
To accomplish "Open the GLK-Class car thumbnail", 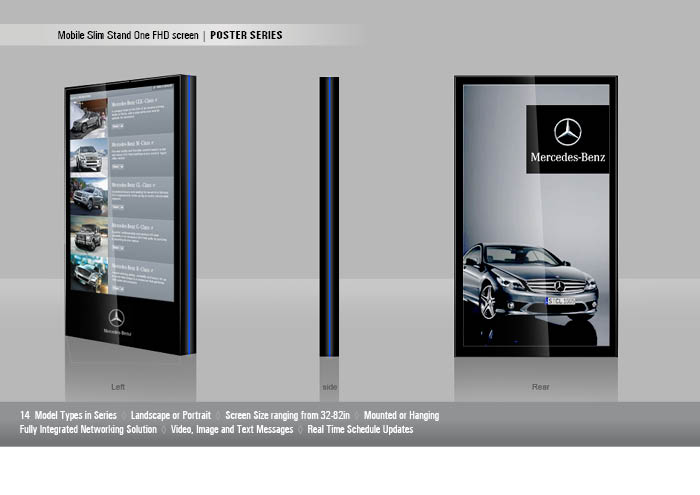I will point(88,118).
